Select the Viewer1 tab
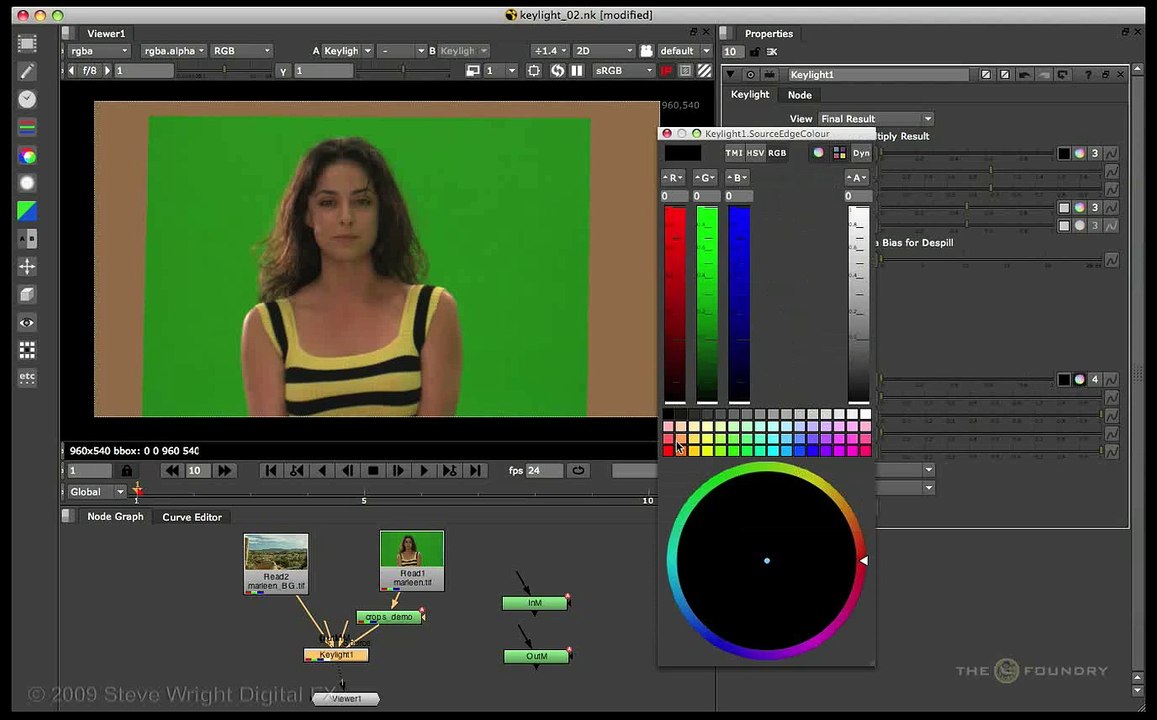This screenshot has height=720, width=1157. (x=106, y=33)
